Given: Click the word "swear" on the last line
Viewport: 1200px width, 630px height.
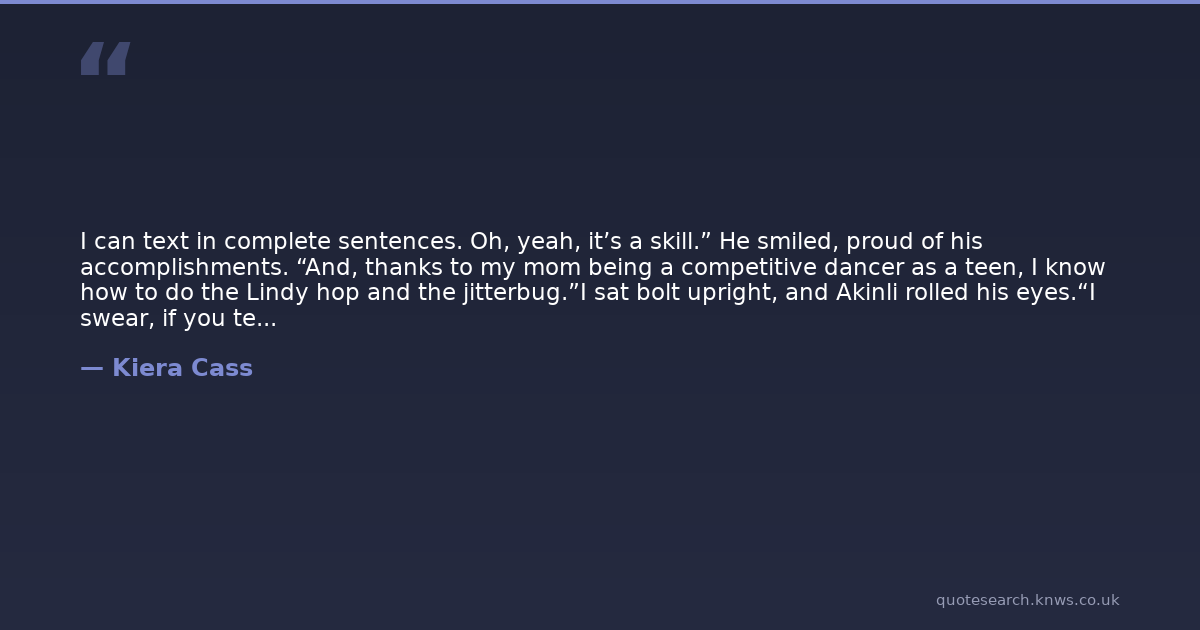Looking at the screenshot, I should pyautogui.click(x=111, y=320).
